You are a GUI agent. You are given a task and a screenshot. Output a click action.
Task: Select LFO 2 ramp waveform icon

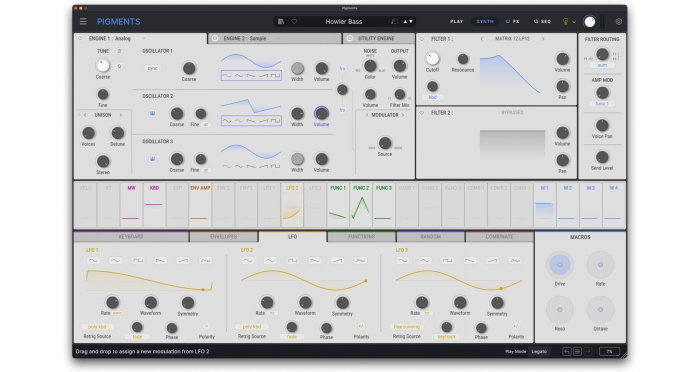coord(338,260)
